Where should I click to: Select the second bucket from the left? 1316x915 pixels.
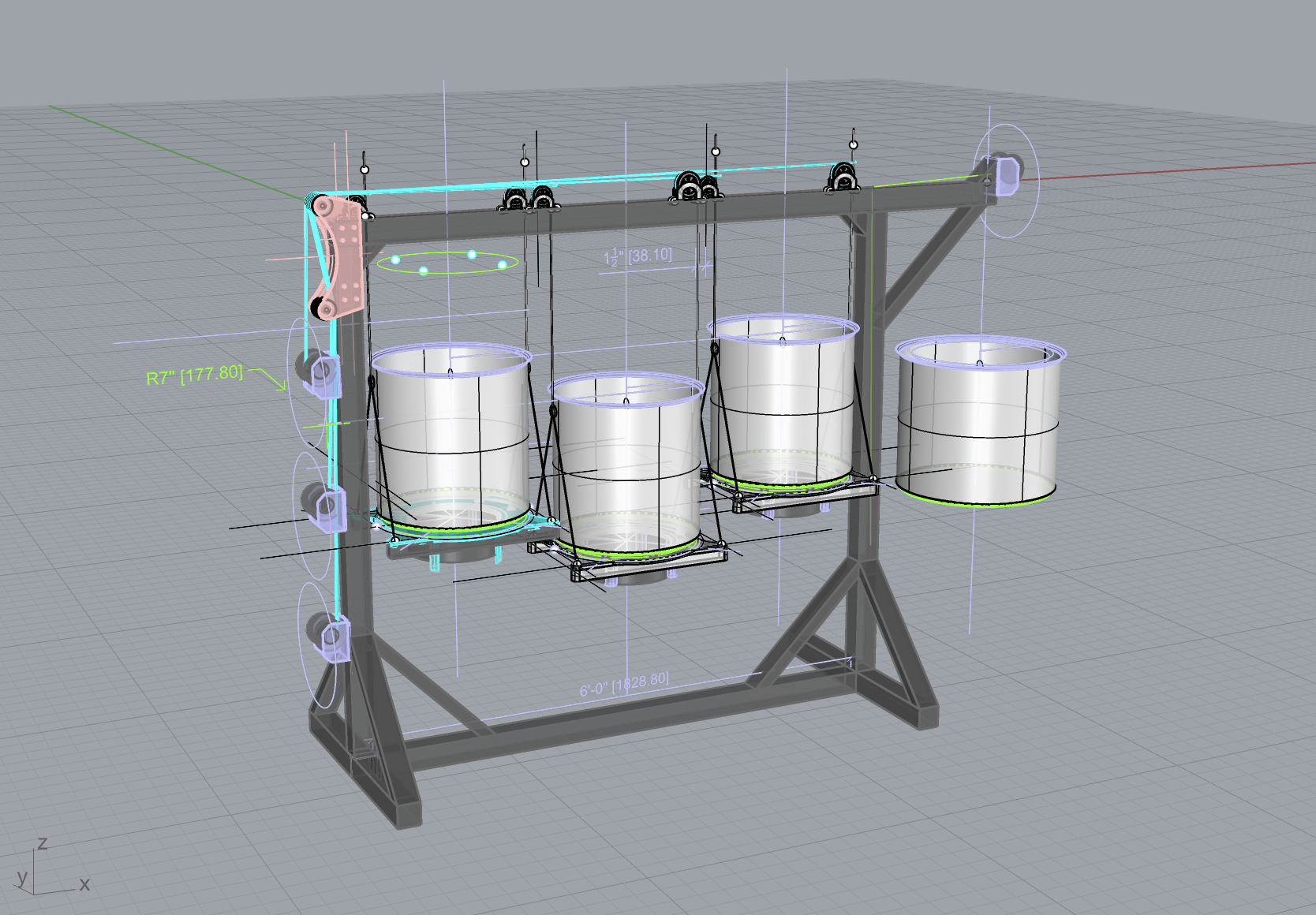627,465
